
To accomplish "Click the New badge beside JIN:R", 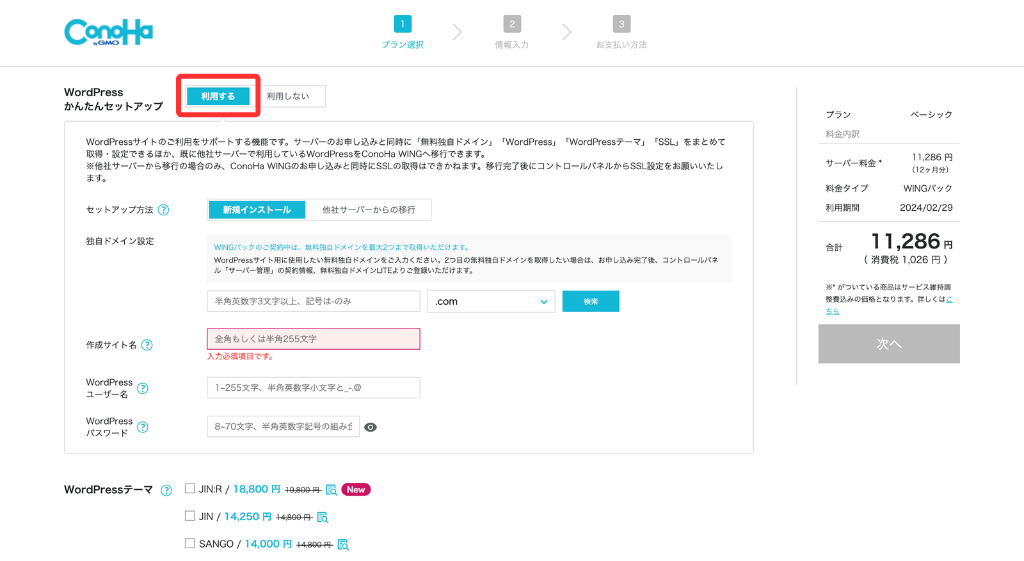I will [x=356, y=490].
